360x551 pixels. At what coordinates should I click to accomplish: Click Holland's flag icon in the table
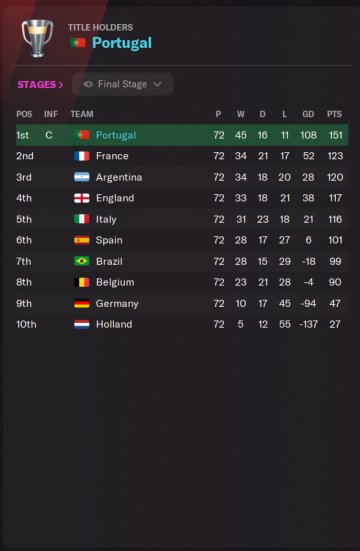(82, 324)
